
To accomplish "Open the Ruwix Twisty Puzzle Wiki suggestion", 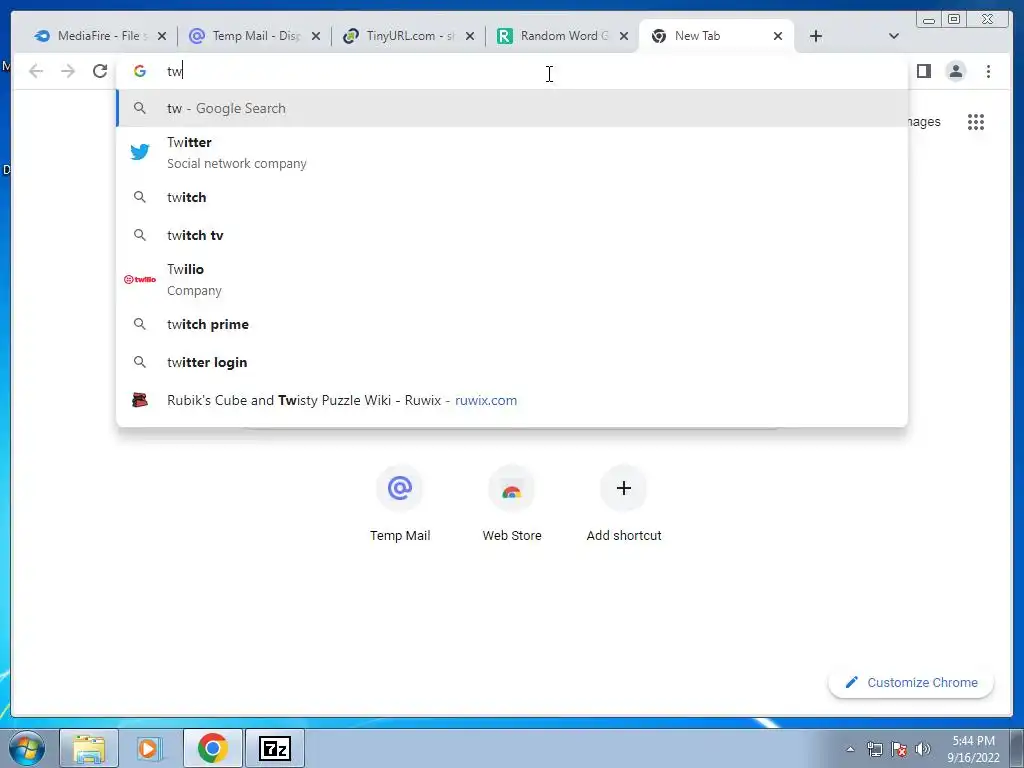I will pos(512,400).
